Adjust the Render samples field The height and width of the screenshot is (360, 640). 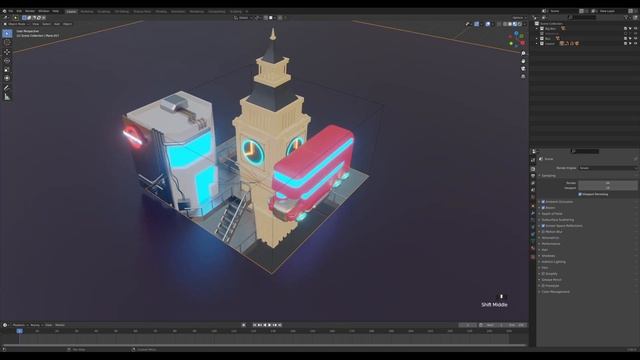pyautogui.click(x=608, y=183)
